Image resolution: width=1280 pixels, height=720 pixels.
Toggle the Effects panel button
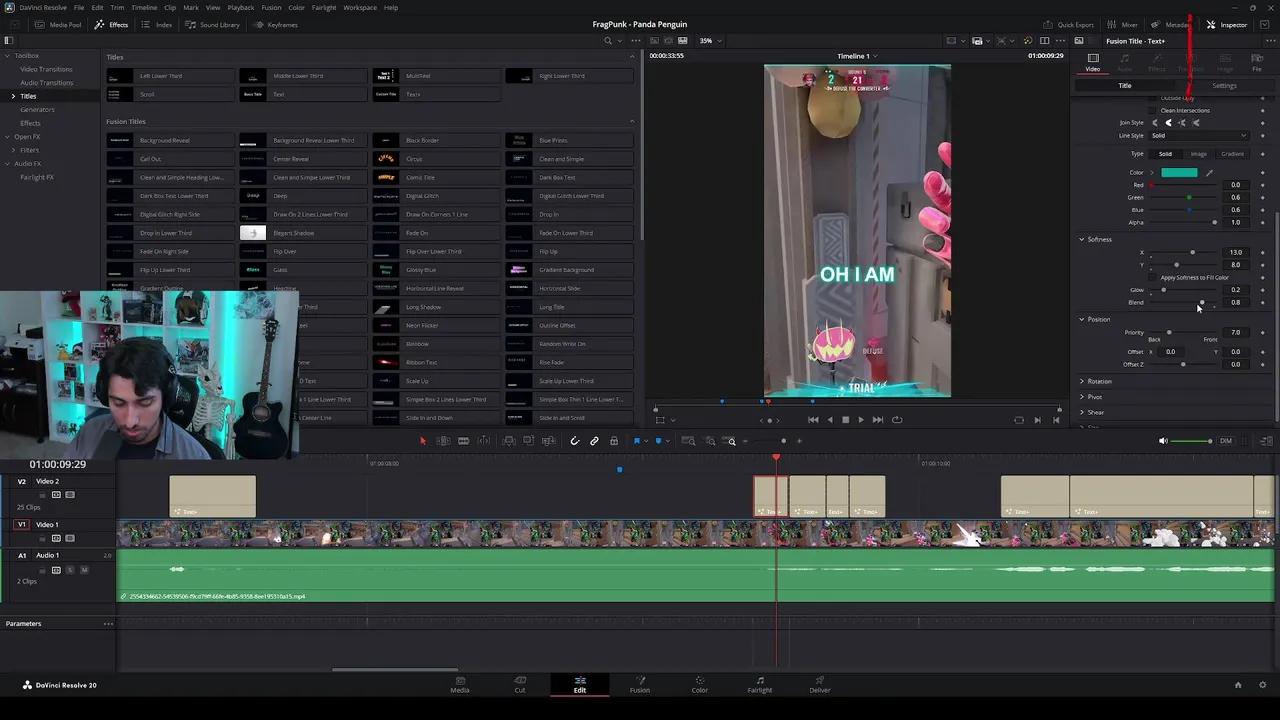point(112,25)
